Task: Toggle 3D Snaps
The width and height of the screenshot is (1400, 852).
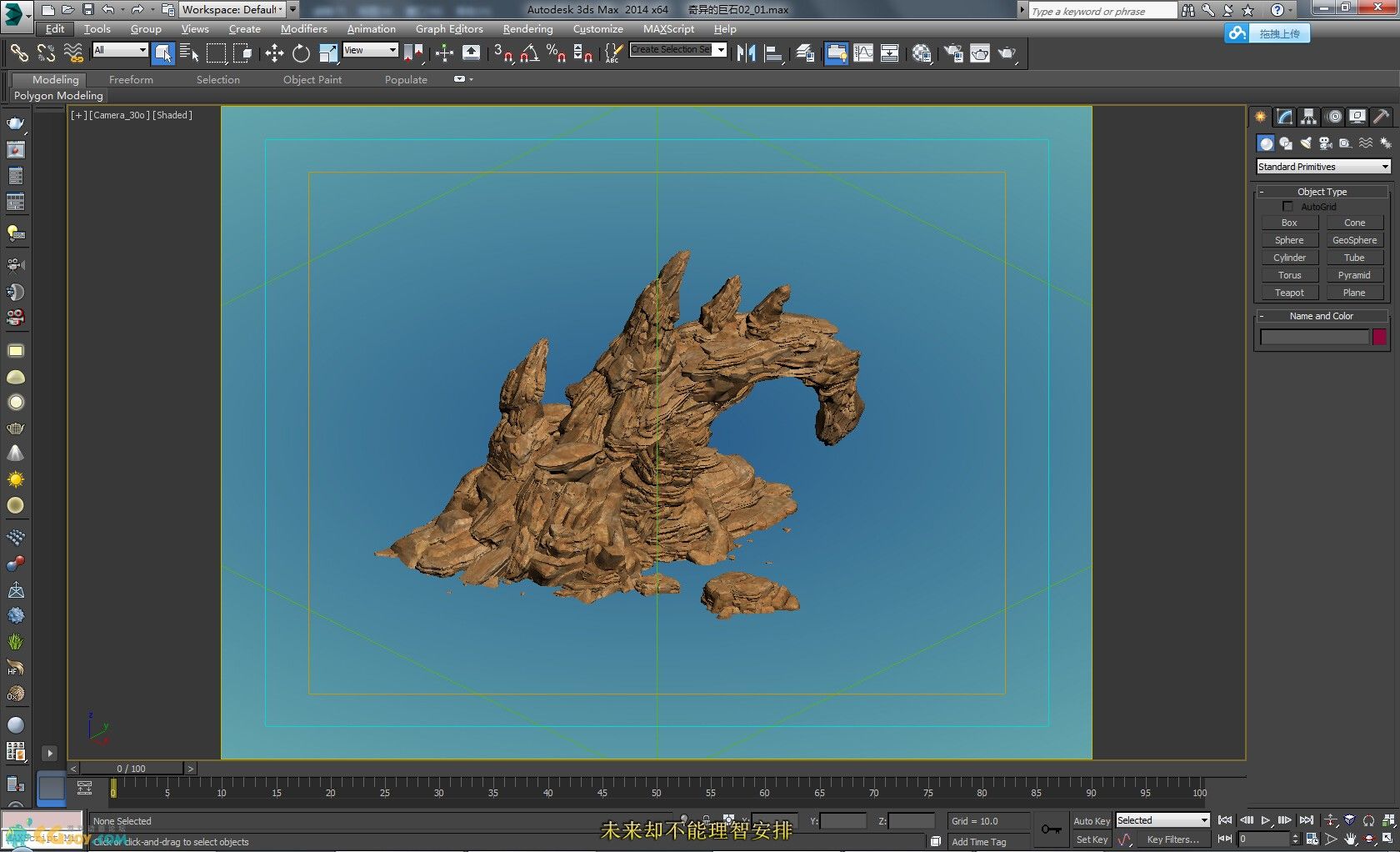Action: (x=502, y=53)
